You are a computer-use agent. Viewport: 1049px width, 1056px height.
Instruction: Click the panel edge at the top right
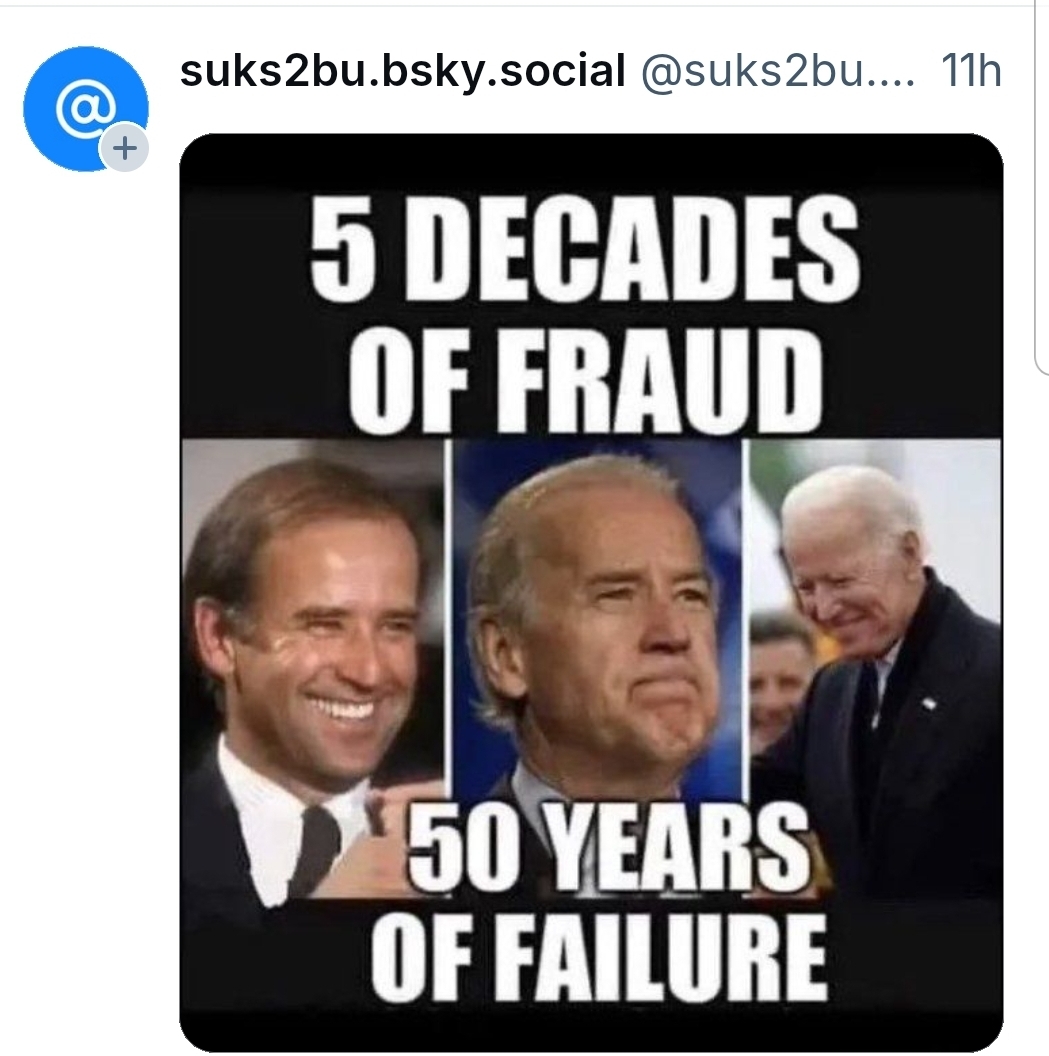(1040, 200)
